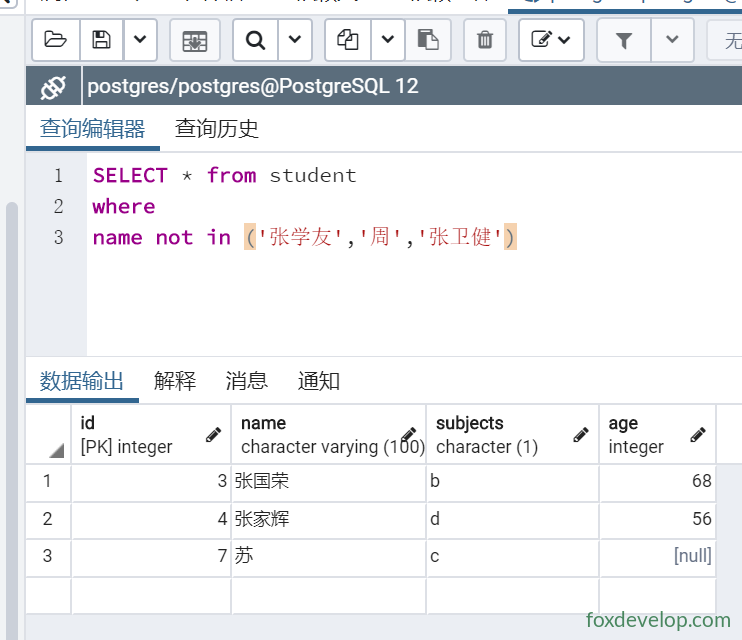Select all rows via grid corner triangle

point(56,450)
